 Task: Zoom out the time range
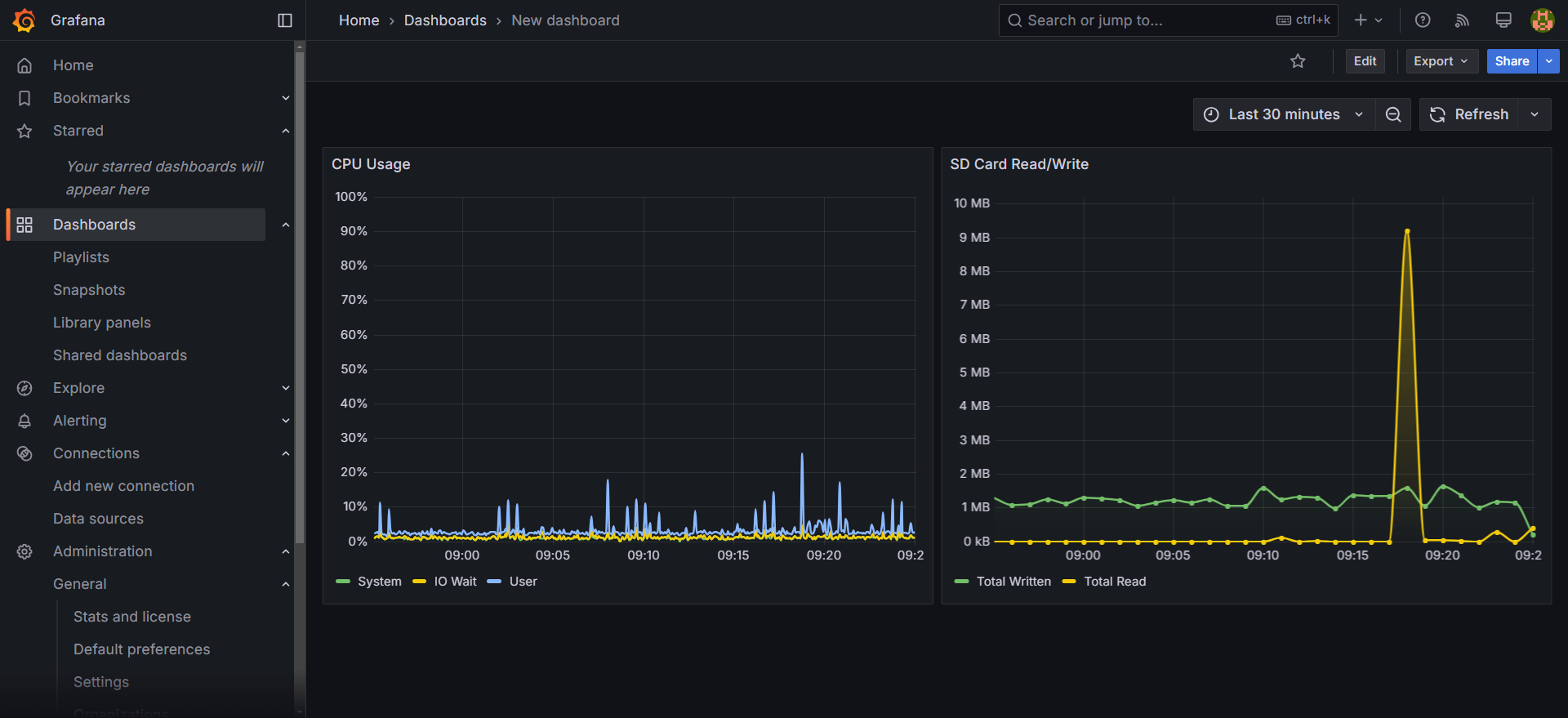1393,114
